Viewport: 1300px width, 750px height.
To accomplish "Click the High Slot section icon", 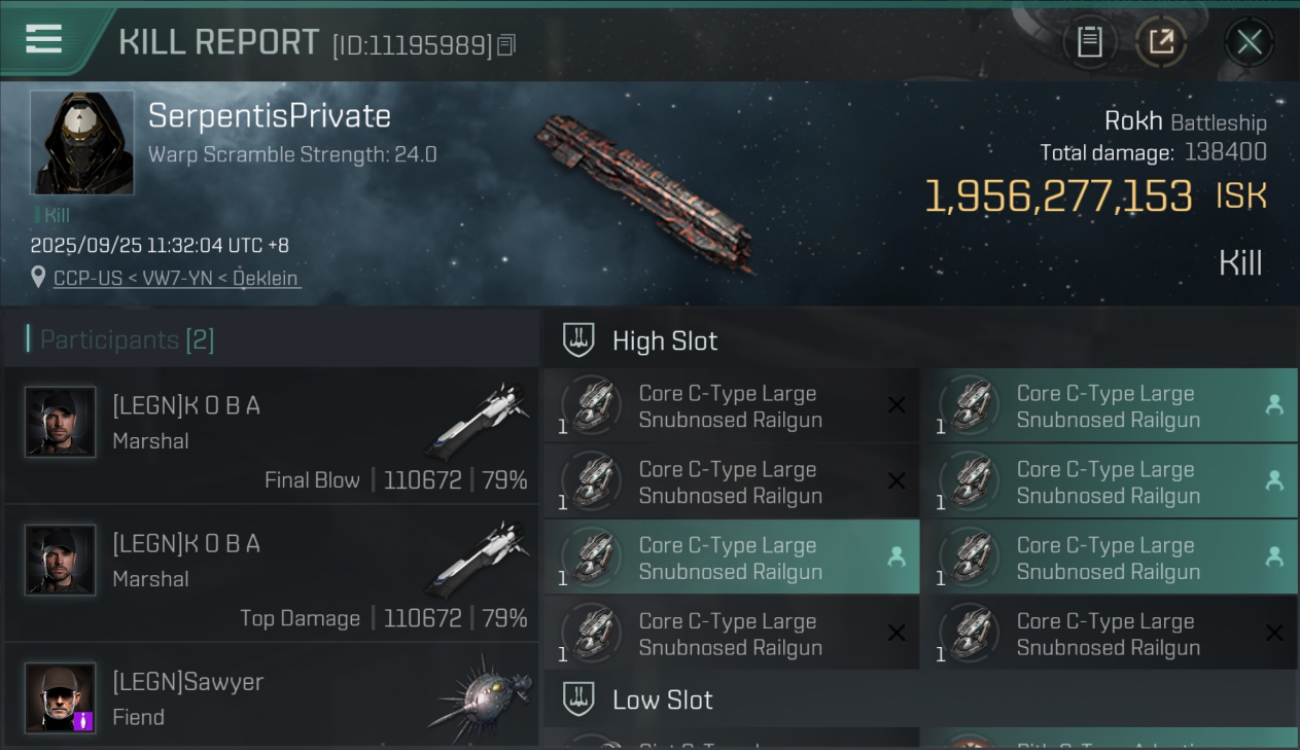I will click(578, 340).
